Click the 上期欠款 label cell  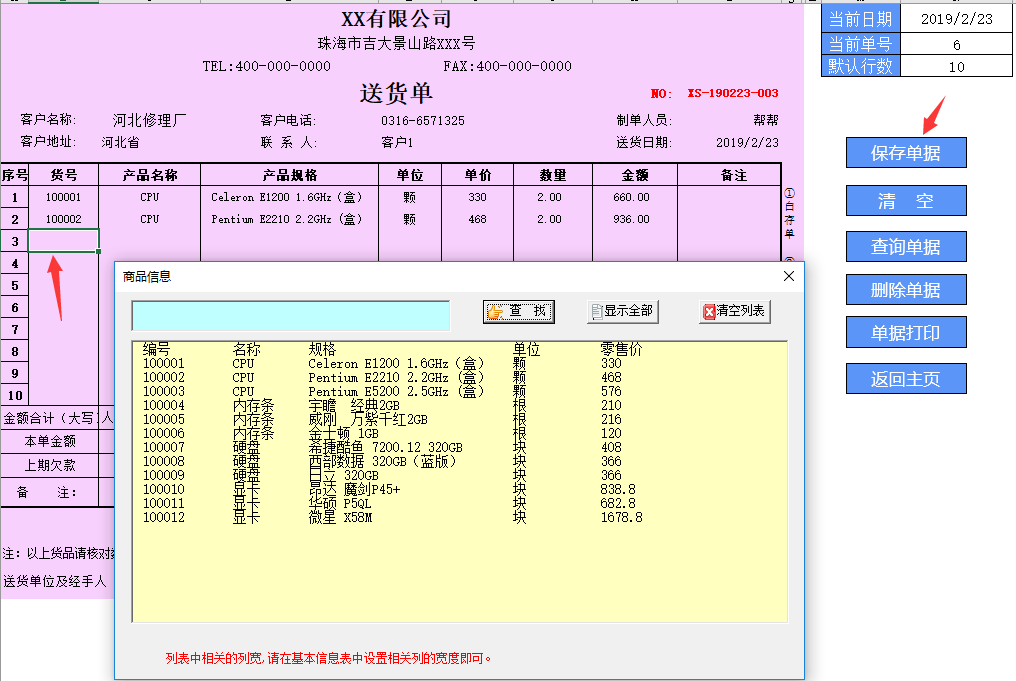pos(50,465)
